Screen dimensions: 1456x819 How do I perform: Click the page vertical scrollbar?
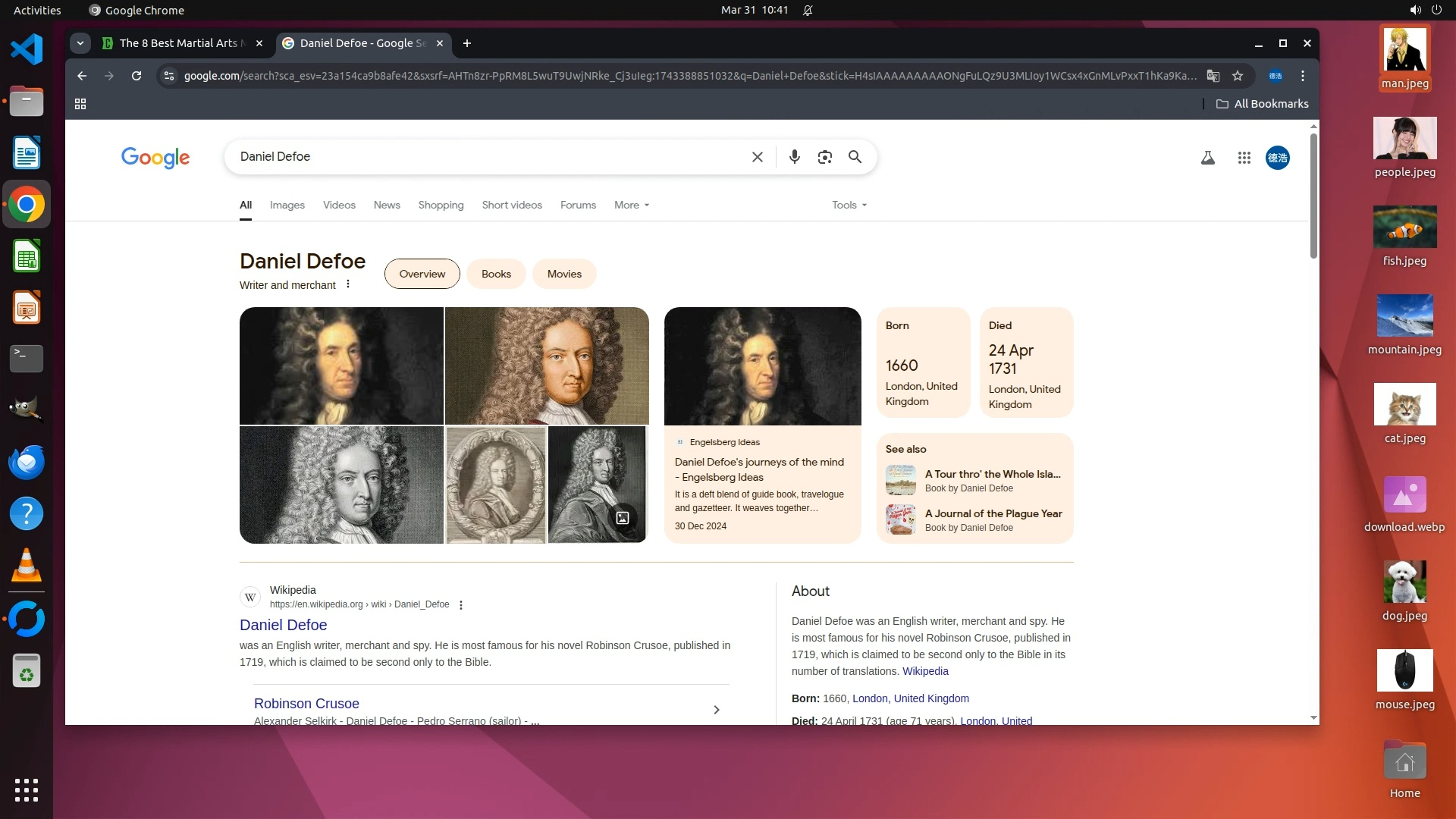point(1313,197)
